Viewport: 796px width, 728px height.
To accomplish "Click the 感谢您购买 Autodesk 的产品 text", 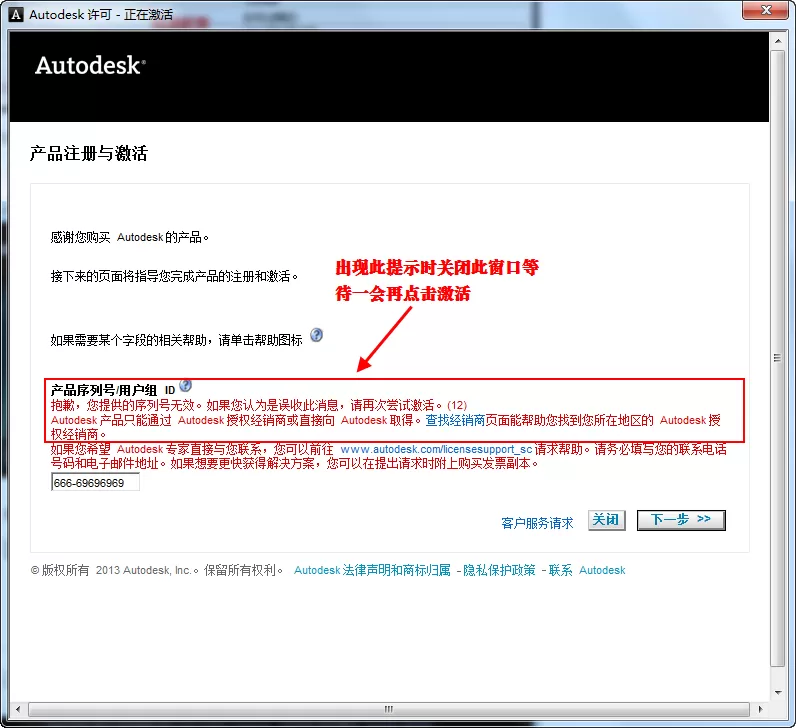I will pos(129,237).
